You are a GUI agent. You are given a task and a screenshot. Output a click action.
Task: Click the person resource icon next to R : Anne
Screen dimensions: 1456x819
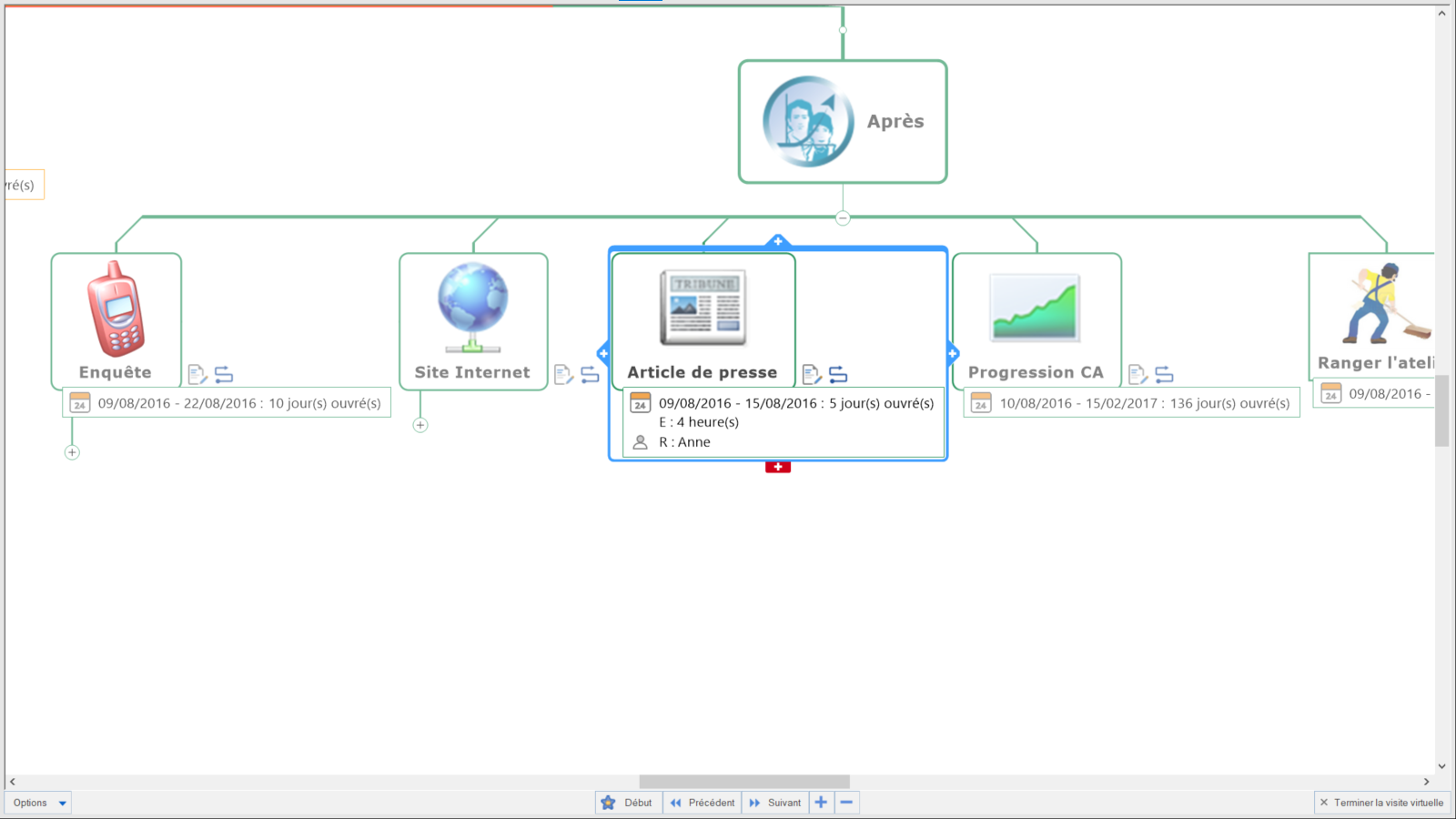pos(640,442)
